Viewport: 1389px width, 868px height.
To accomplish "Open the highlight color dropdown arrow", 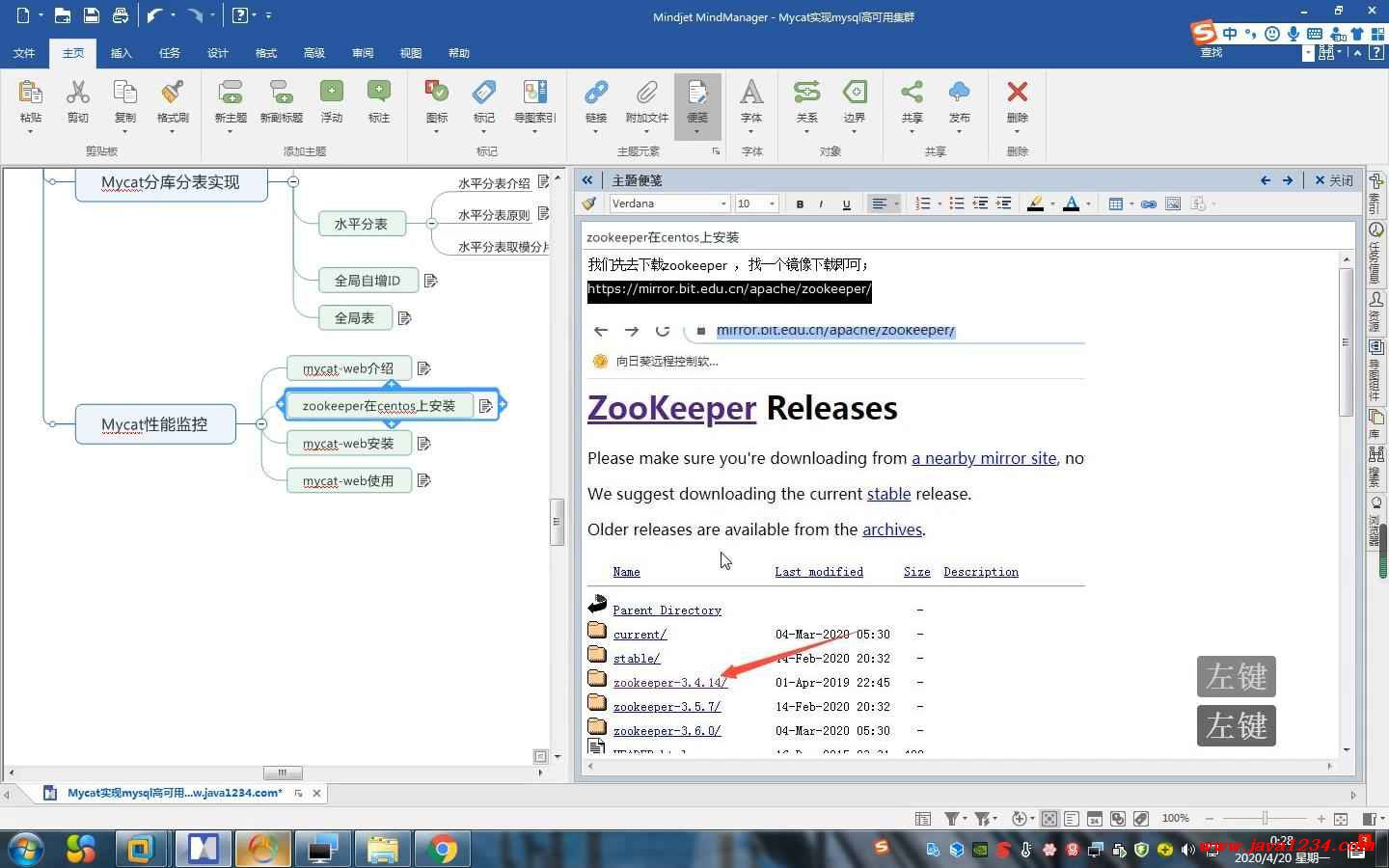I will [1051, 203].
